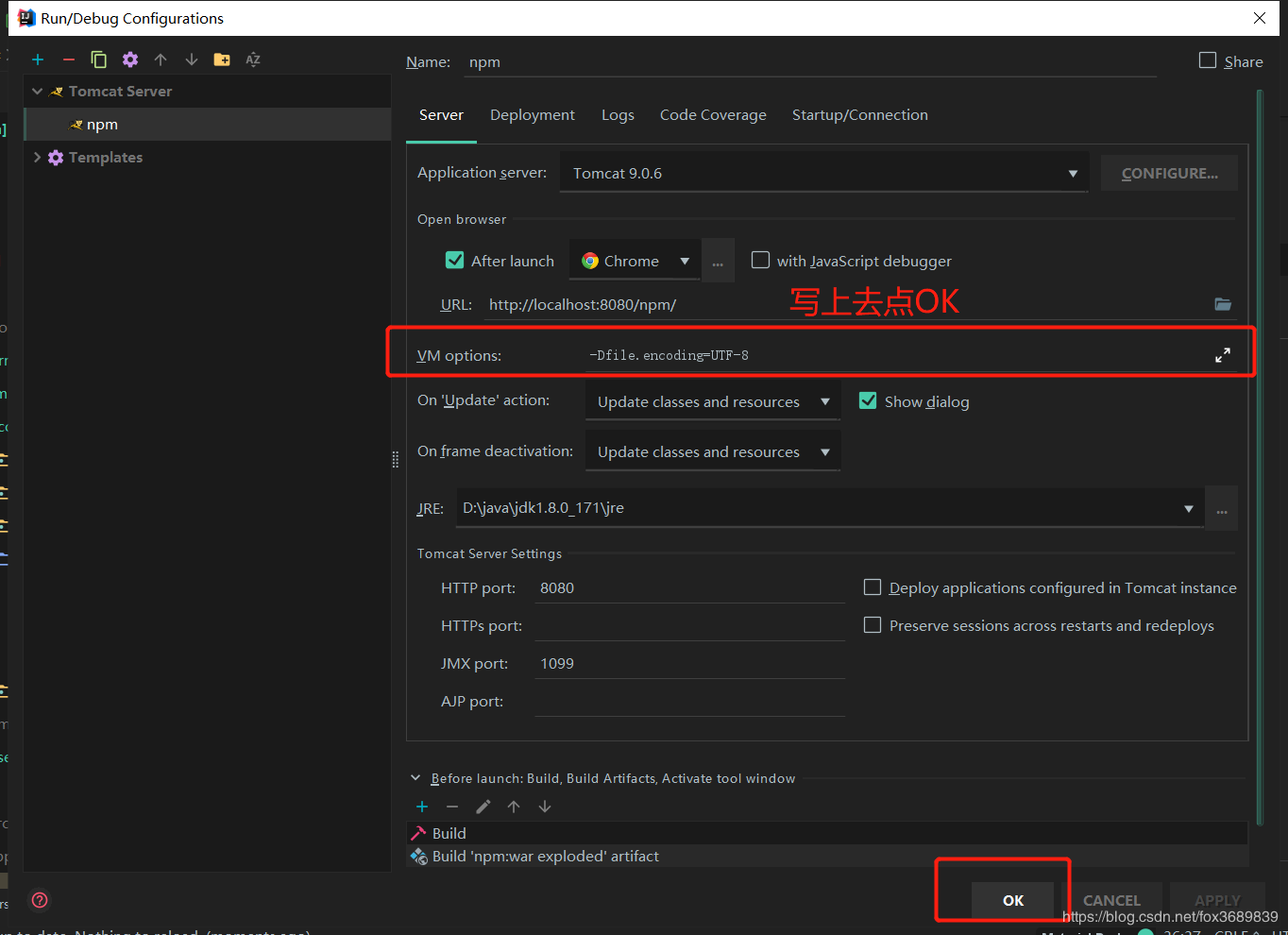
Task: Close the Run/Debug Configurations dialog
Action: [x=1260, y=18]
